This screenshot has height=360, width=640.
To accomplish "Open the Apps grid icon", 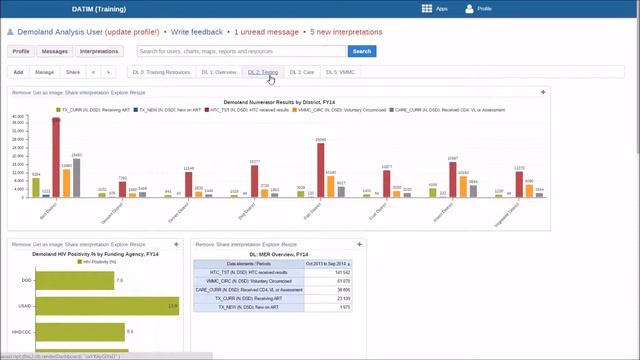I will click(x=427, y=9).
